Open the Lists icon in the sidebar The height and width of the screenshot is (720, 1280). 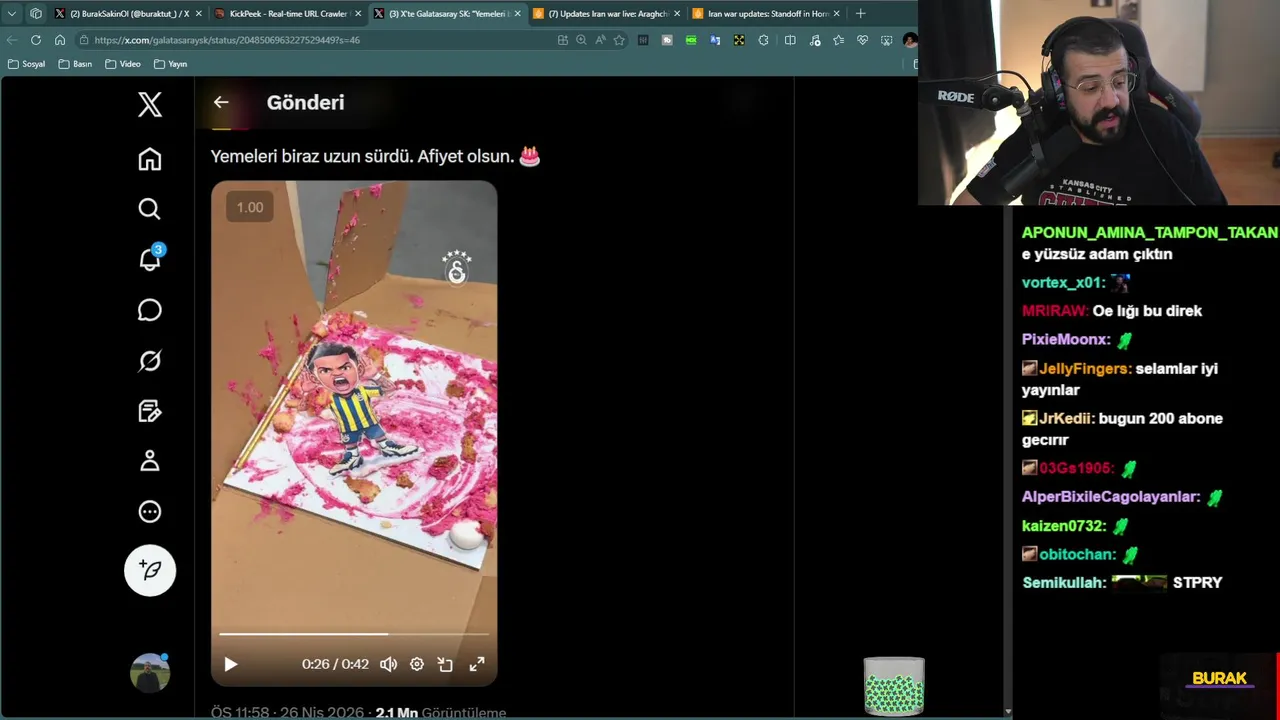coord(150,411)
